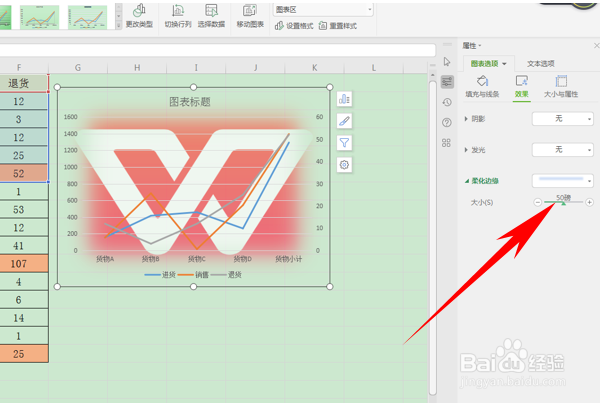Open the apps grid icon in side strip
The height and width of the screenshot is (403, 600).
[x=447, y=143]
